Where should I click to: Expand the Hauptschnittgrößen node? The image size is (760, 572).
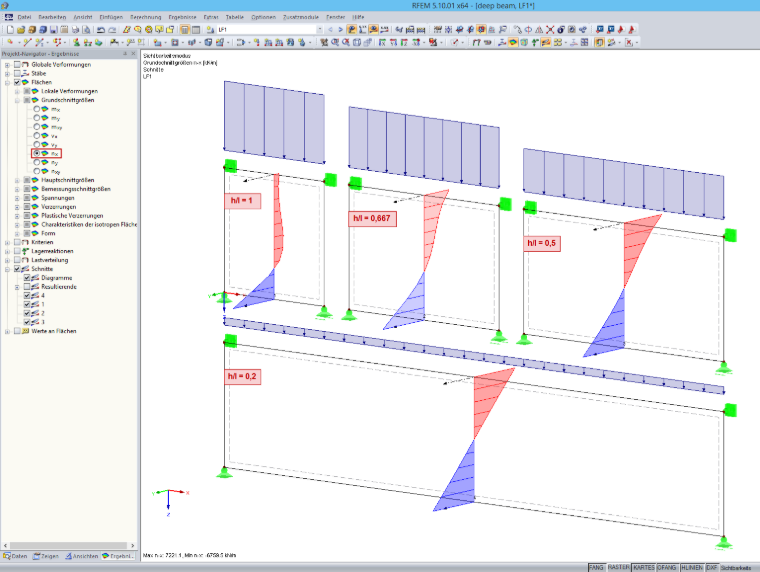17,180
